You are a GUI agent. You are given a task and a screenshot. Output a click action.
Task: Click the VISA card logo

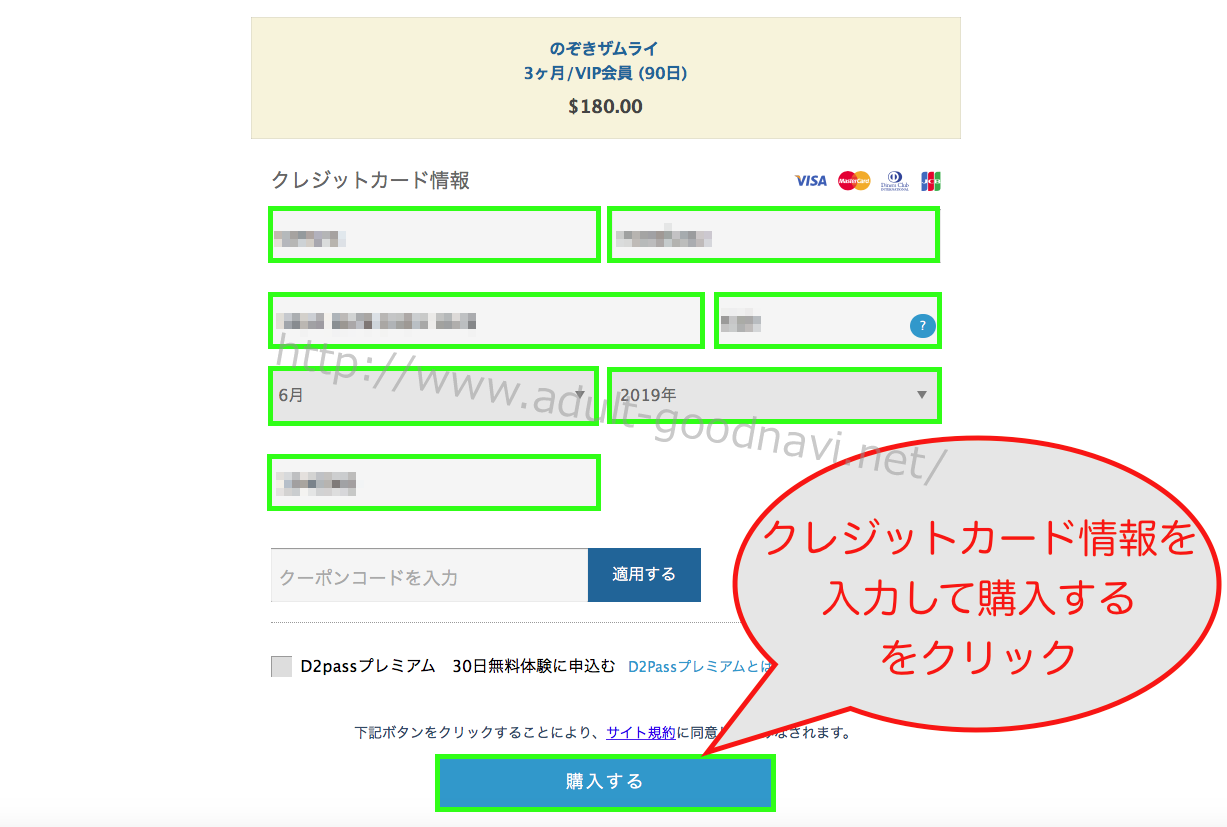tap(810, 181)
